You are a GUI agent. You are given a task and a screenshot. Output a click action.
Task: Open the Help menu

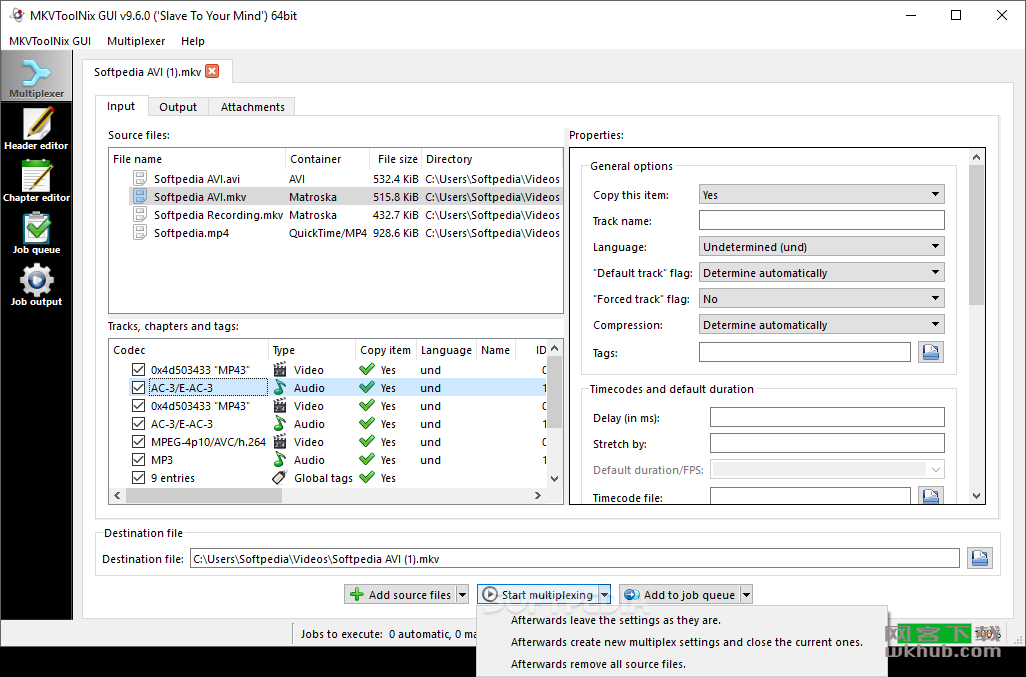click(193, 41)
